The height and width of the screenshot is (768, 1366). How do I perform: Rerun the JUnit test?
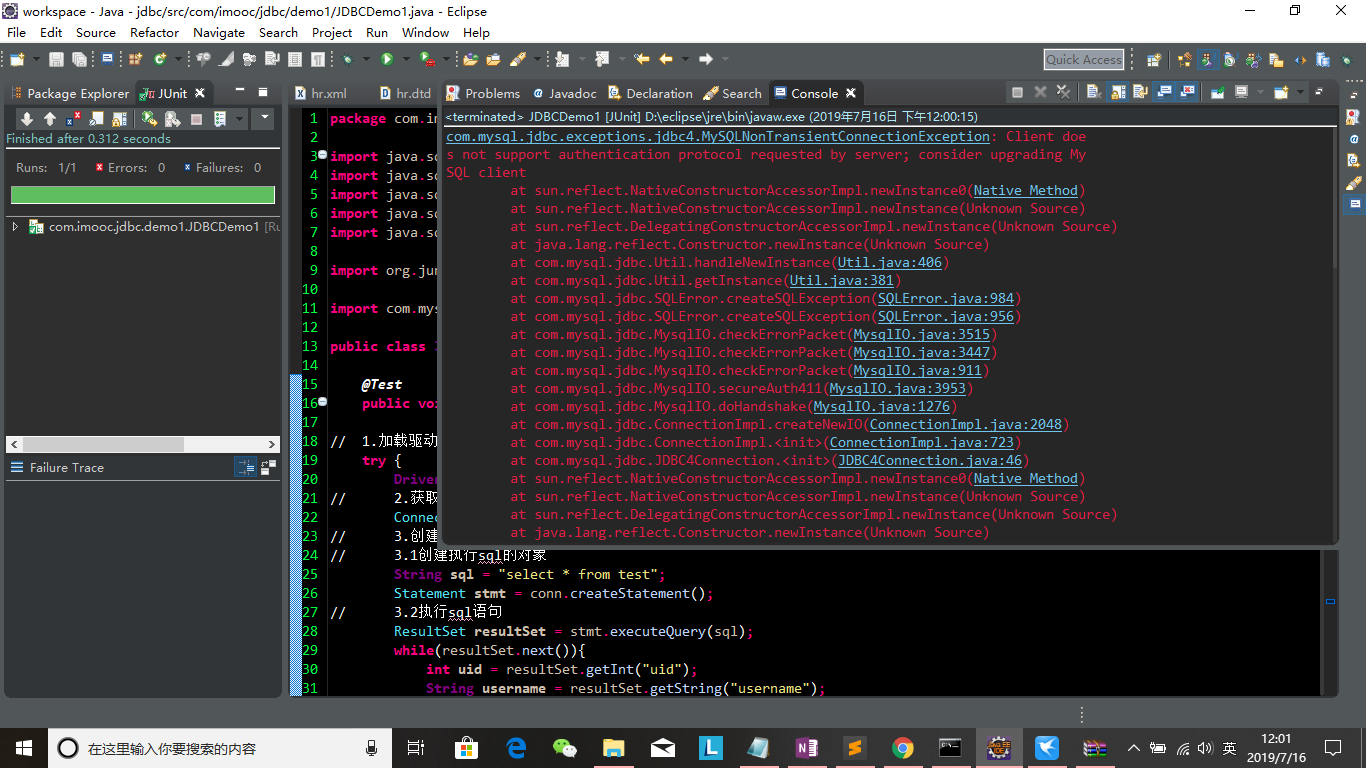point(148,119)
